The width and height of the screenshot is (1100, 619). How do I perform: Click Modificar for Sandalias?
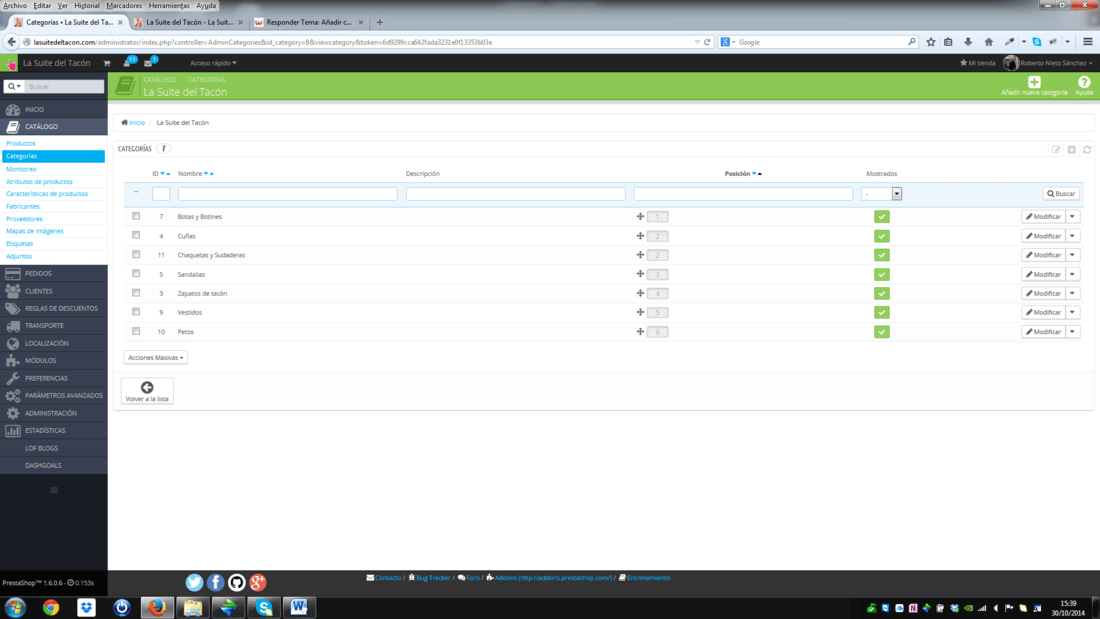tap(1043, 274)
